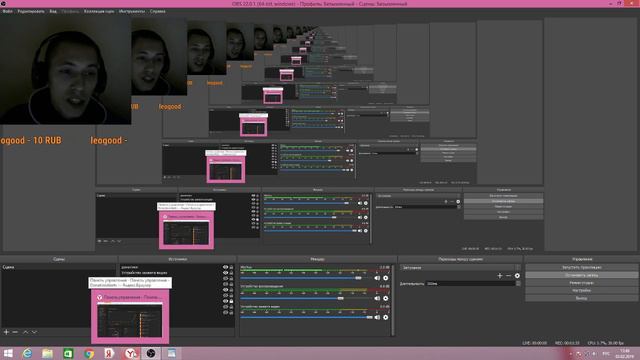Open the Затухание transition dropdown
The height and width of the screenshot is (360, 640).
460,268
